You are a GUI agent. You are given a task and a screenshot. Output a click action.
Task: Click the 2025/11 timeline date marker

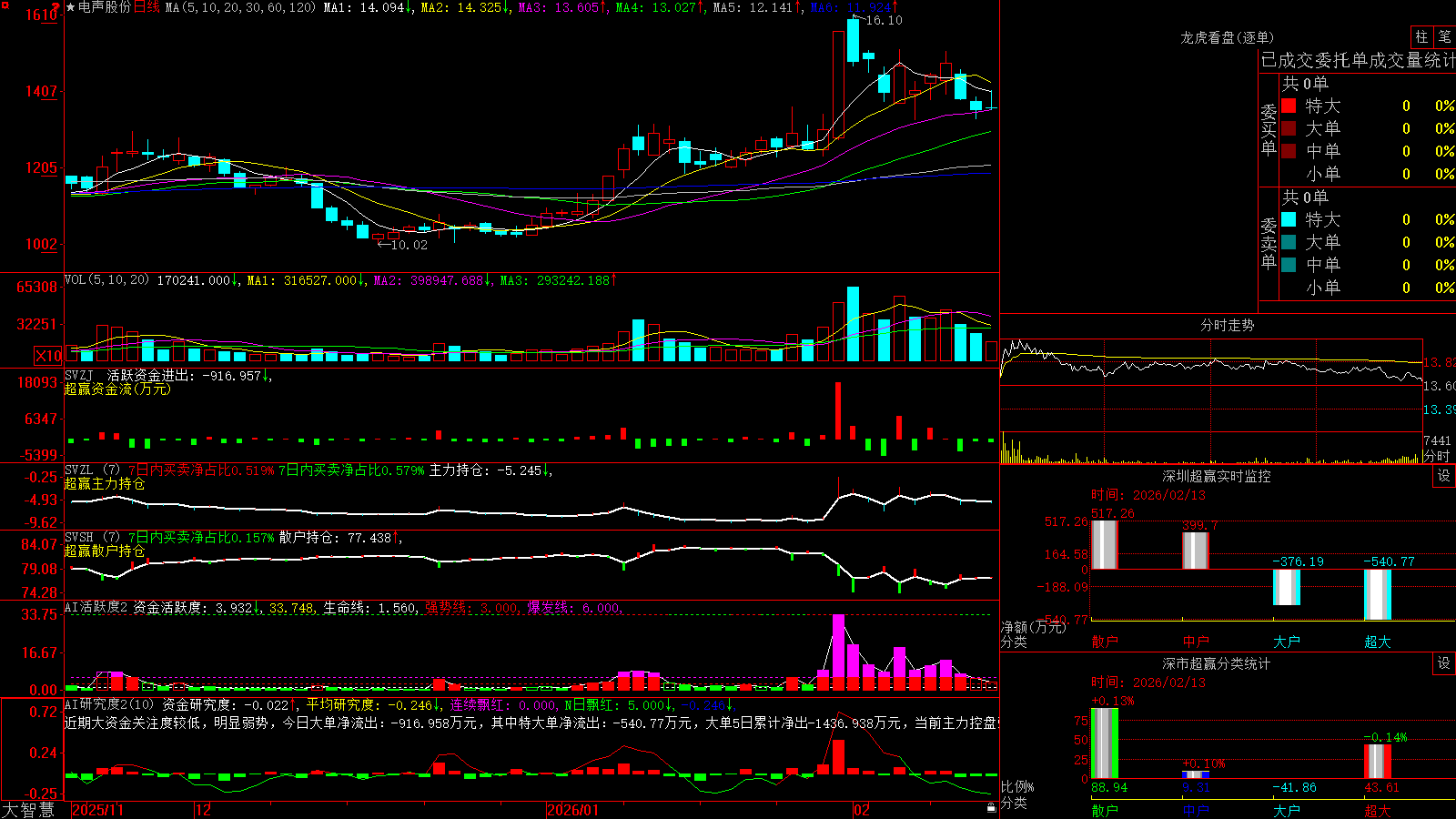pos(97,810)
